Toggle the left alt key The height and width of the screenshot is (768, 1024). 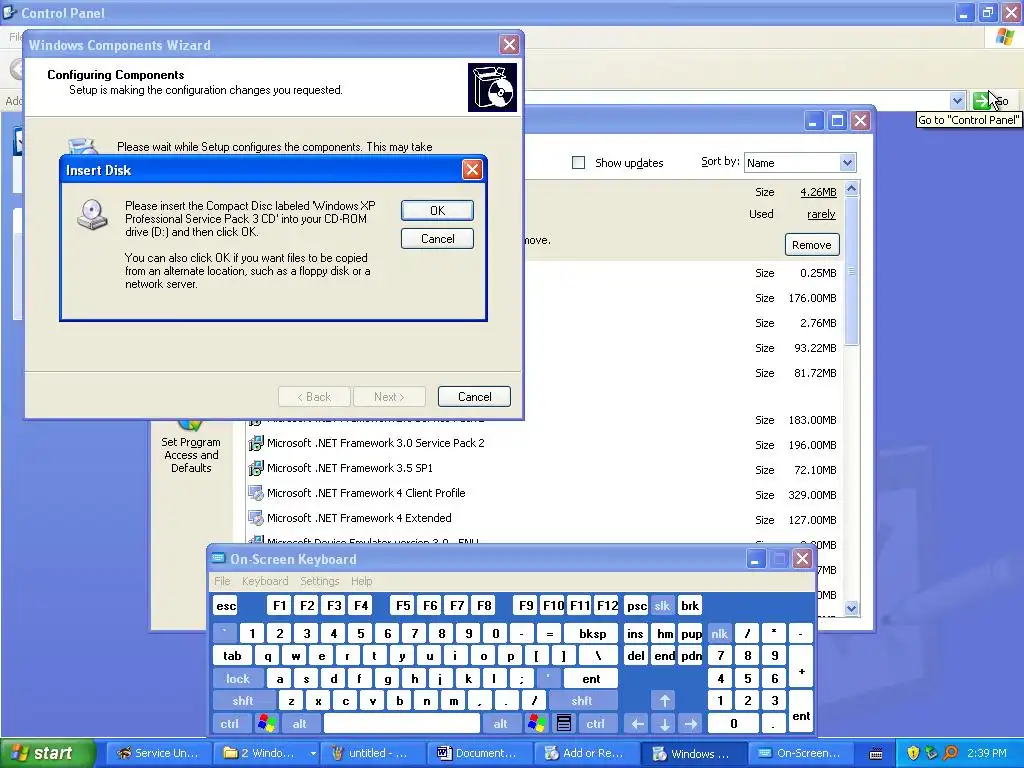point(299,724)
